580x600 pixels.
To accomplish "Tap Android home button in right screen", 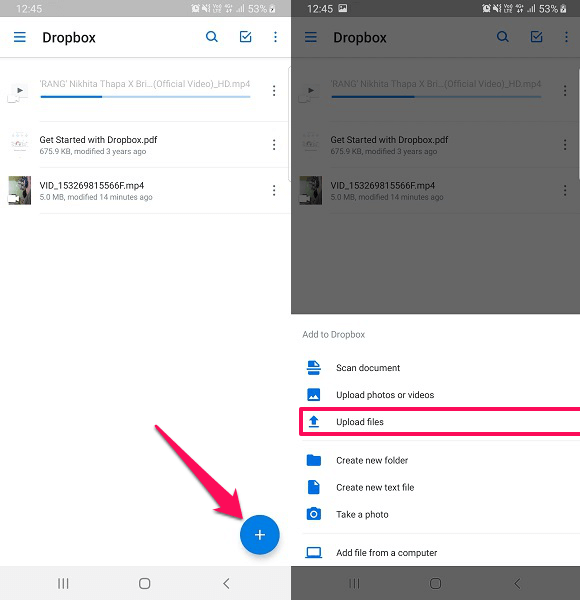I will click(x=435, y=583).
